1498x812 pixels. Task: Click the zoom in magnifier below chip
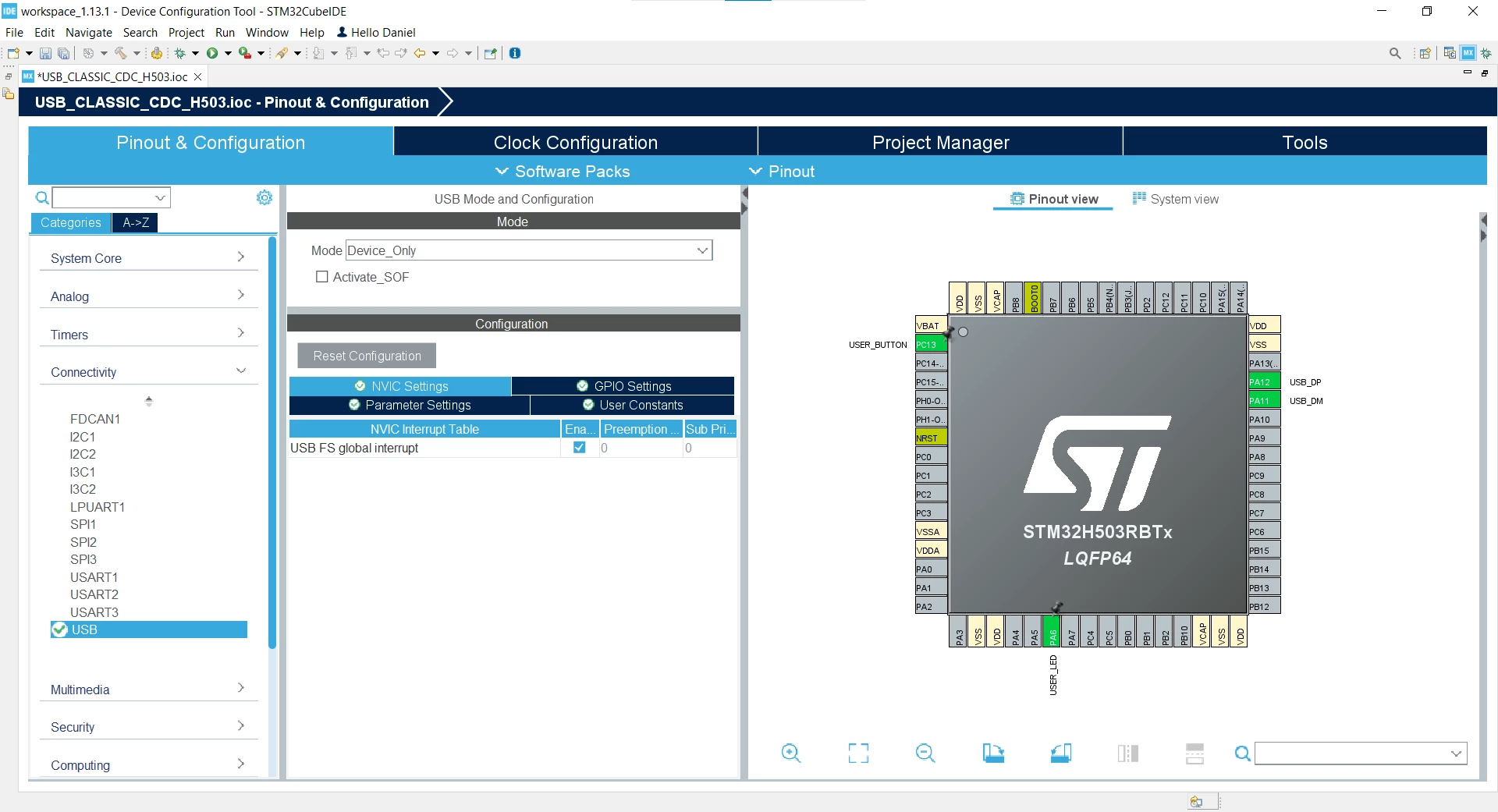coord(790,753)
